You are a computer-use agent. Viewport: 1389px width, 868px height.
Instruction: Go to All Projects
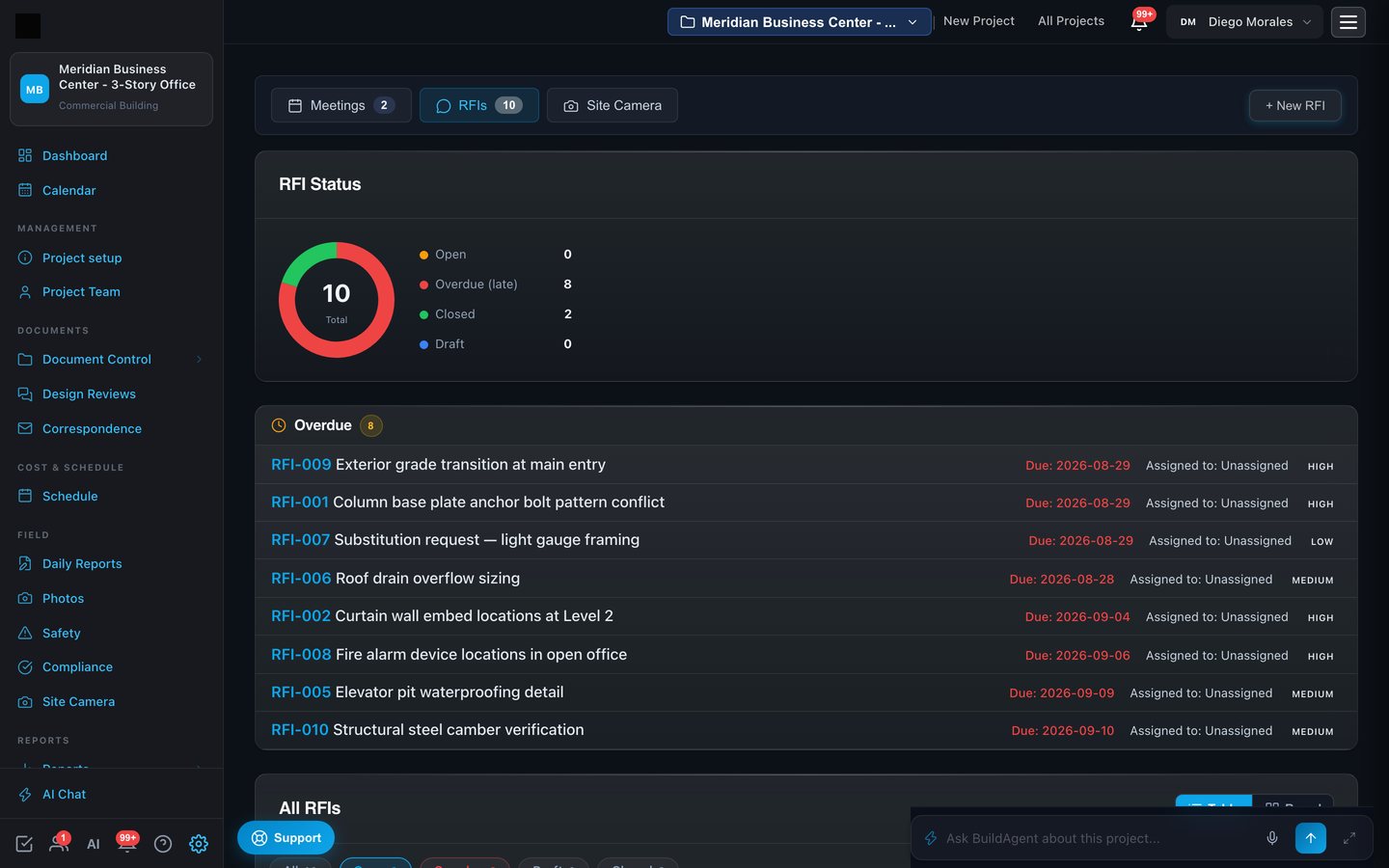point(1071,21)
